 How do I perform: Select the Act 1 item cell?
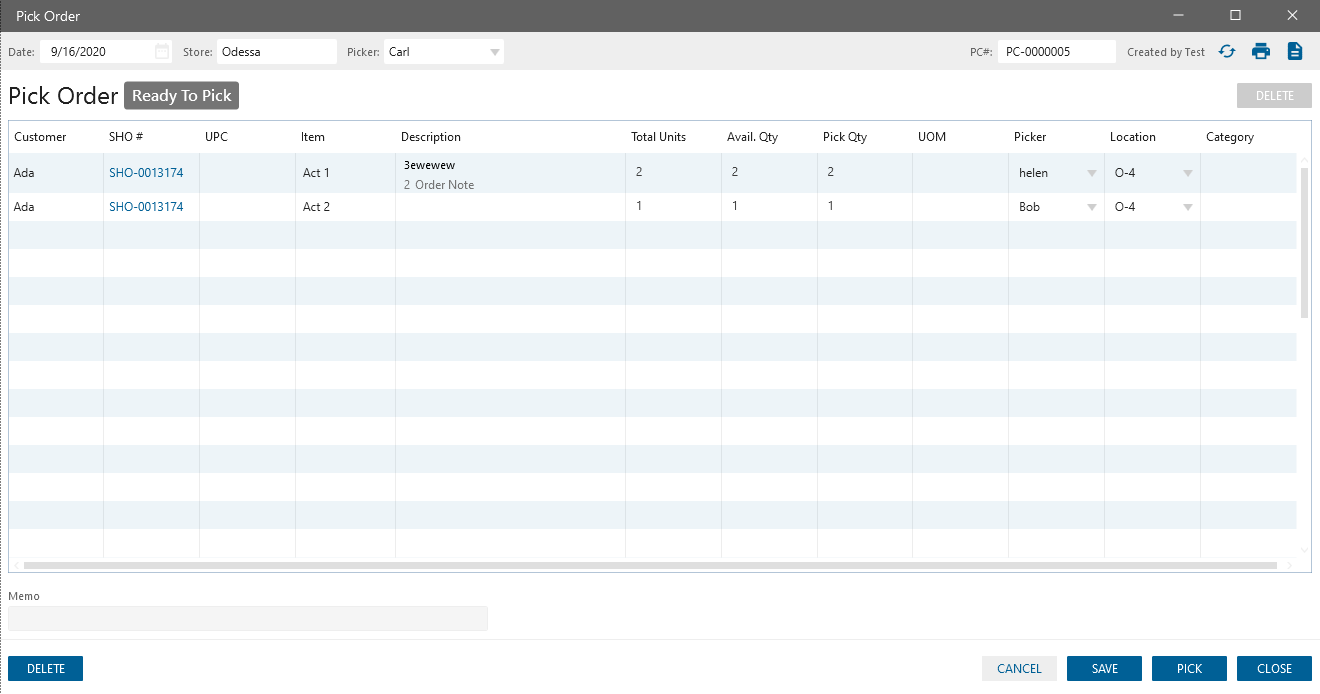pos(346,173)
